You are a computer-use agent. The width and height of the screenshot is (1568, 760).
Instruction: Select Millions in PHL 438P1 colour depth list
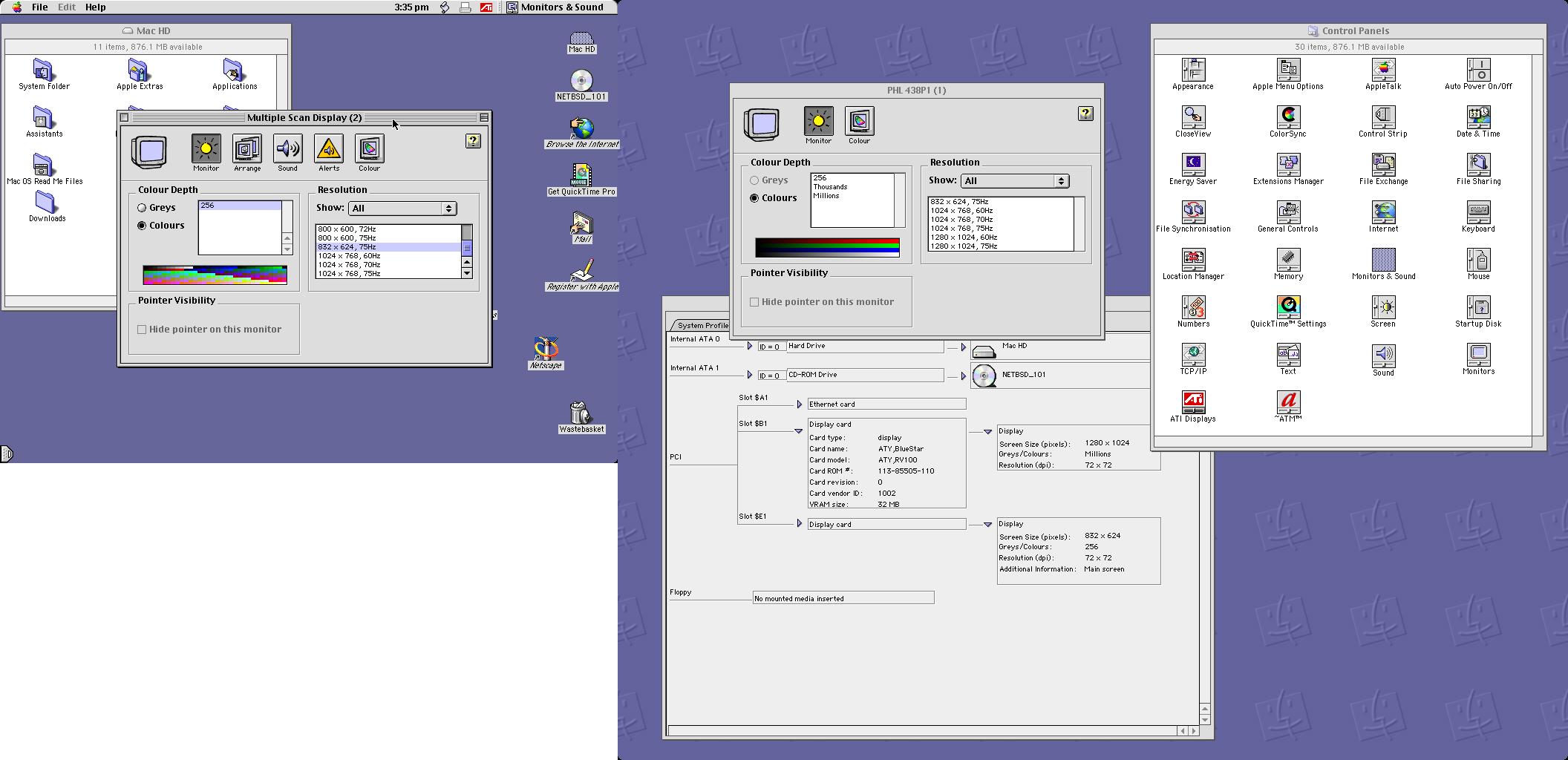852,196
